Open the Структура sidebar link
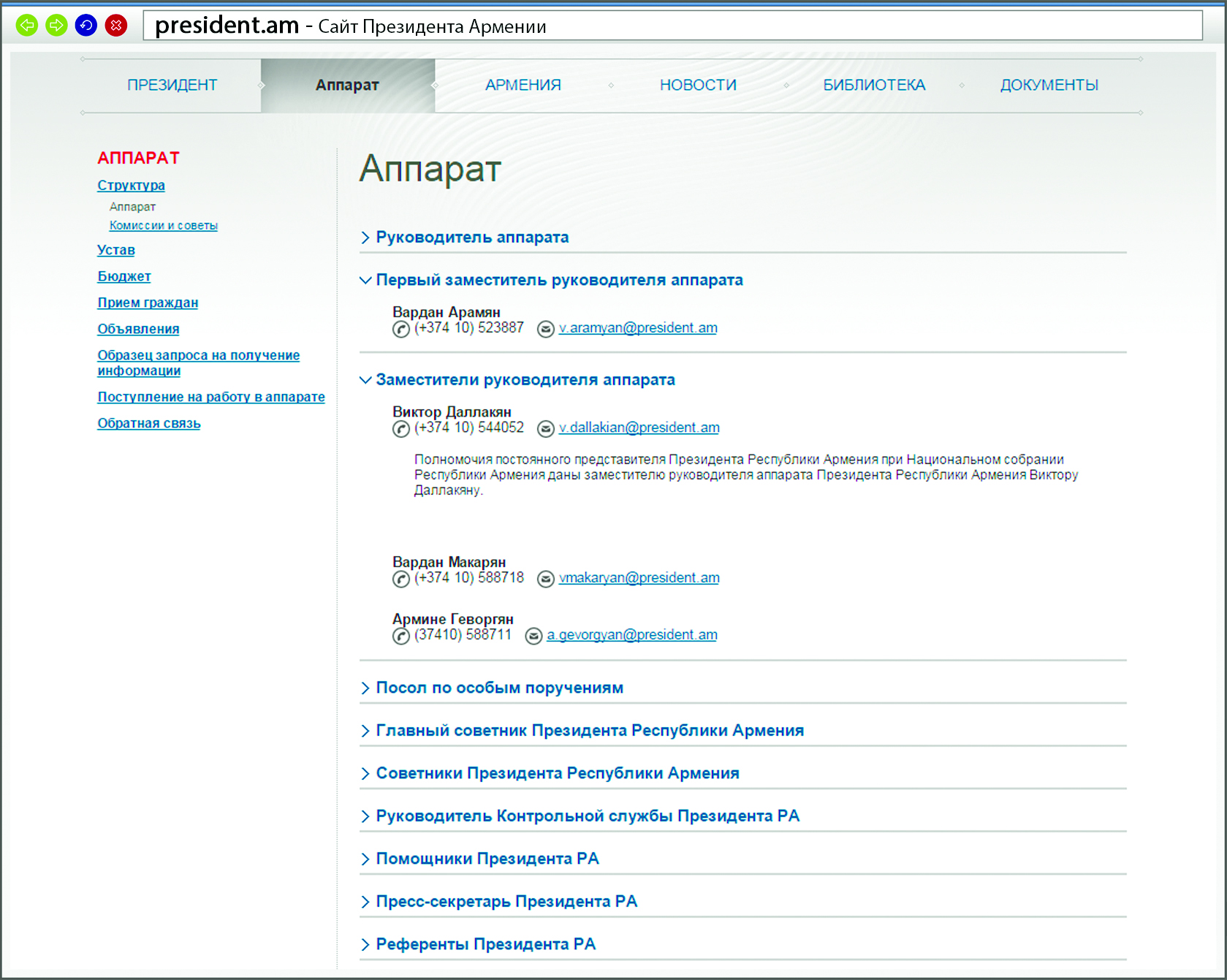Screen dimensions: 1227x980 tap(132, 185)
